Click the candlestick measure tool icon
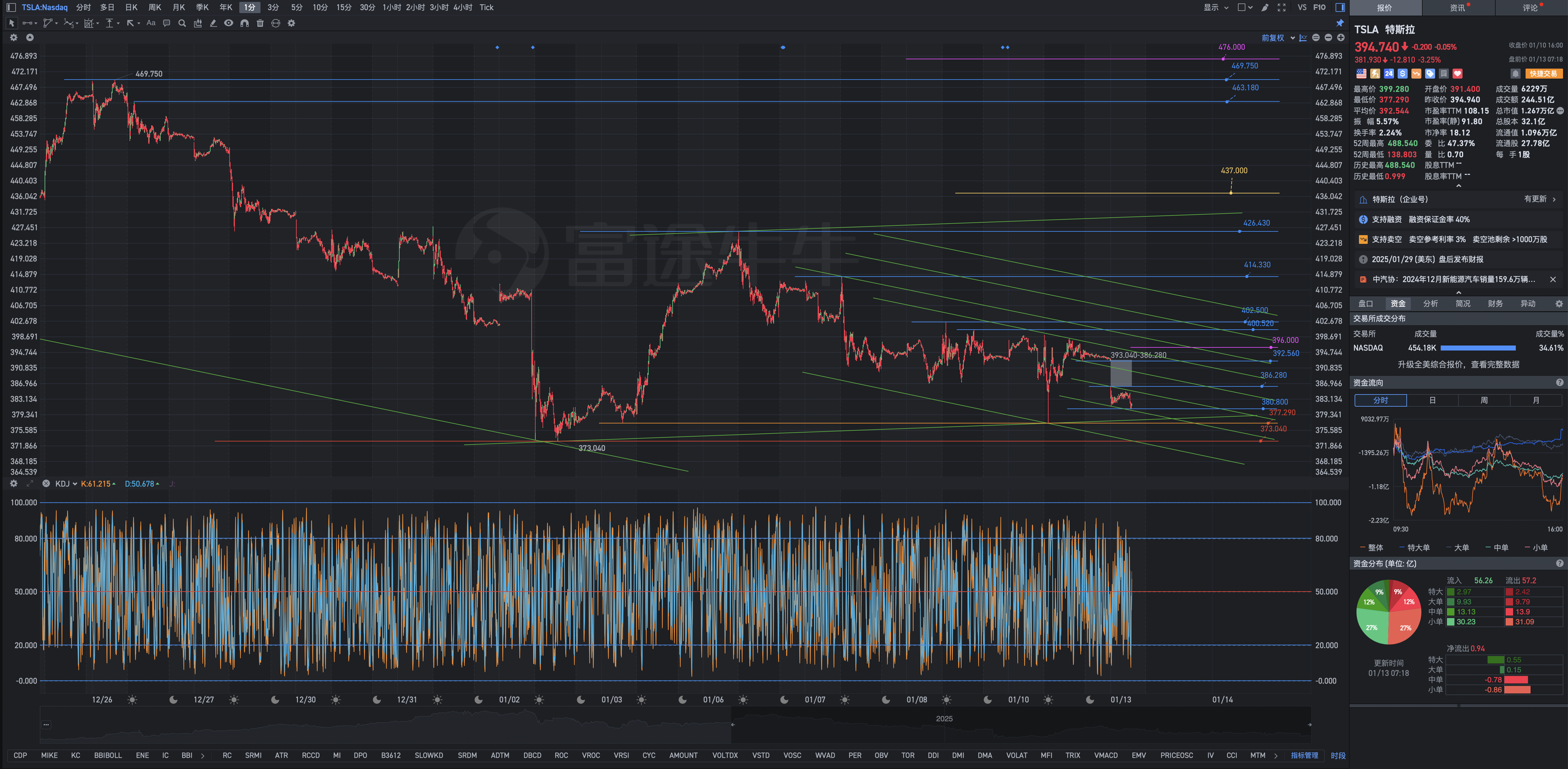 [x=198, y=23]
